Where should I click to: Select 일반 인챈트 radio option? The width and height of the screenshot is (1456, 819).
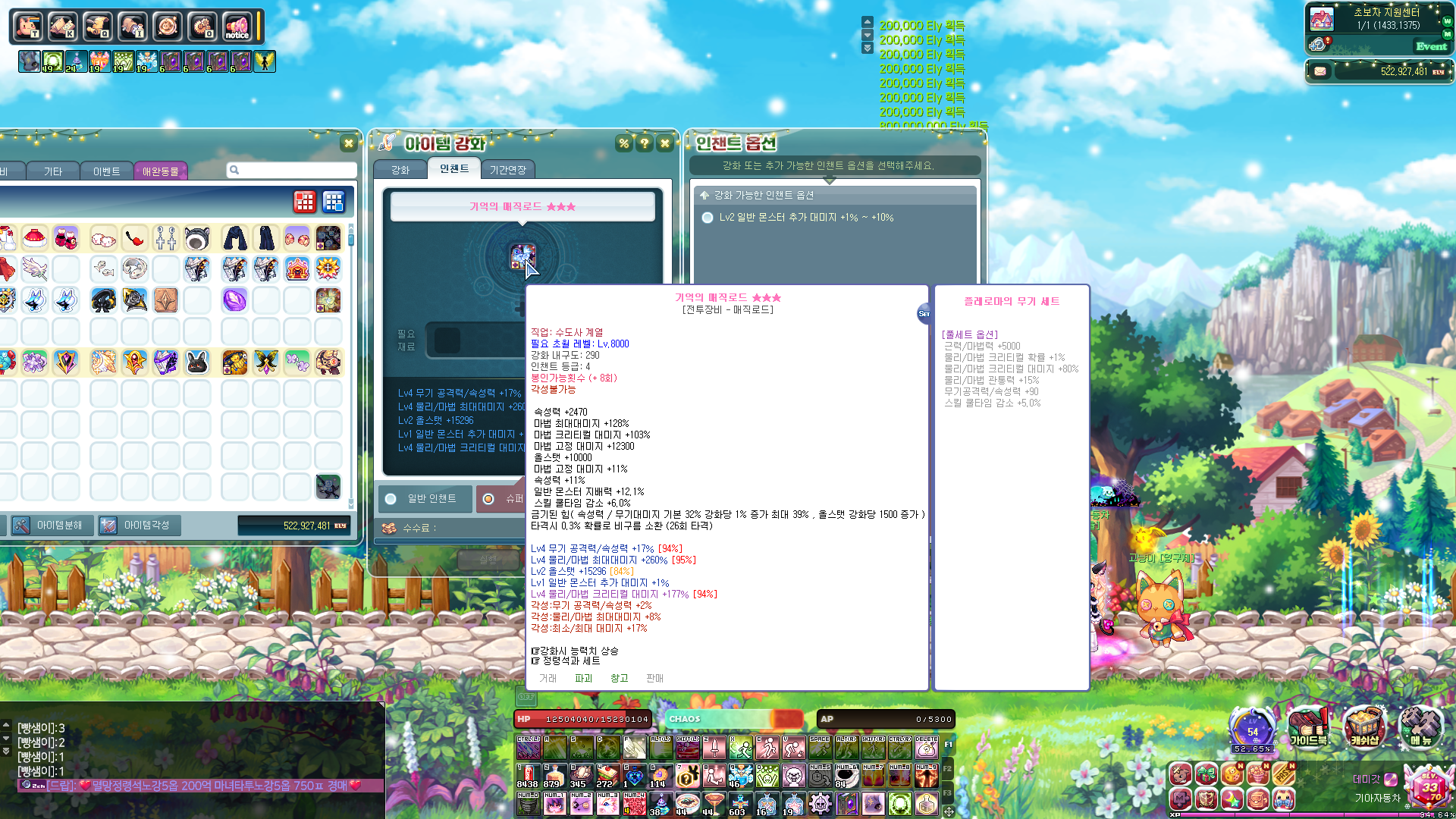[x=391, y=499]
